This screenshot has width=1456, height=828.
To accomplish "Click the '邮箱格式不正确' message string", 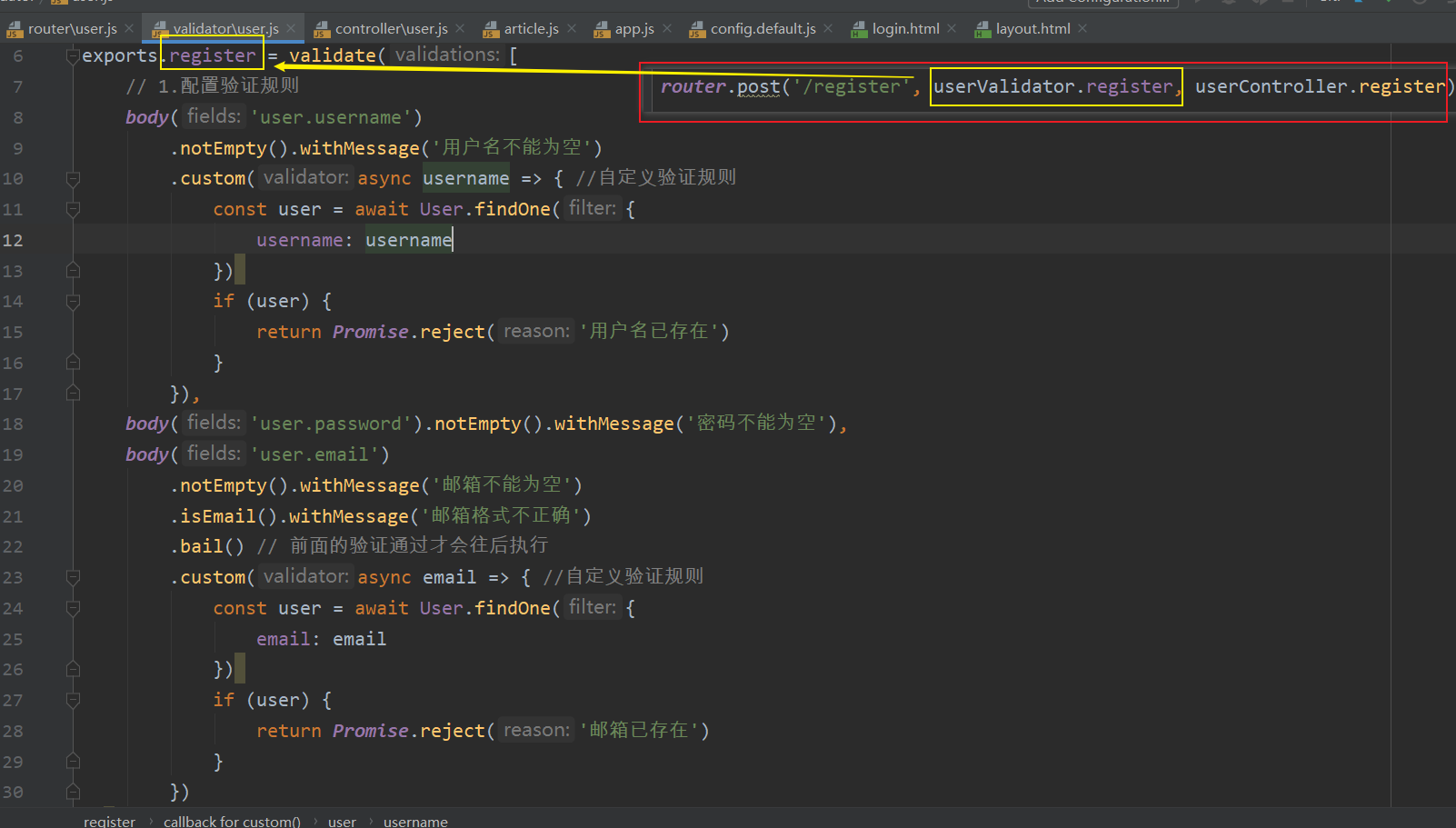I will click(x=501, y=517).
